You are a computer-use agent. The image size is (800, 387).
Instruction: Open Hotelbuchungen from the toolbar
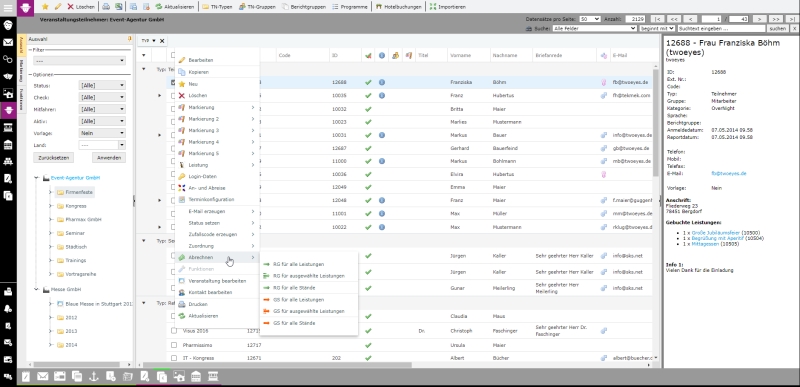(398, 7)
